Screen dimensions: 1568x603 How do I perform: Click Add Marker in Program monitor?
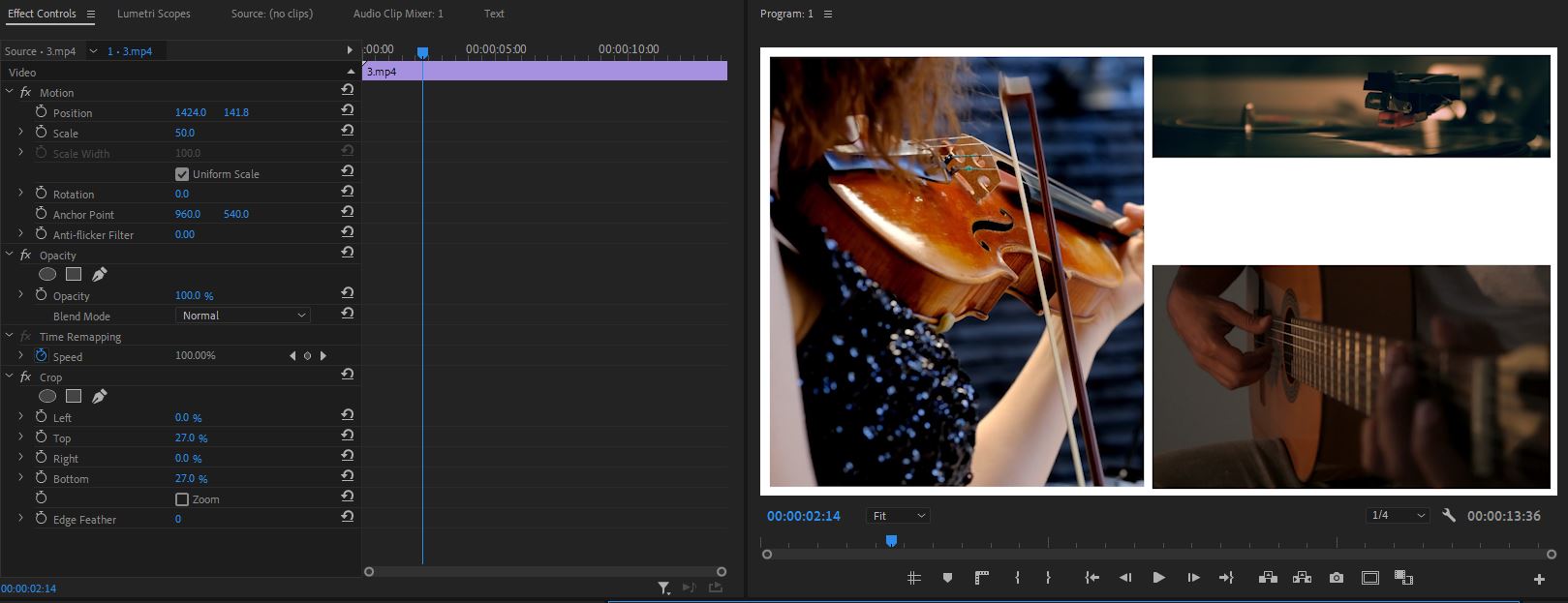(x=947, y=578)
